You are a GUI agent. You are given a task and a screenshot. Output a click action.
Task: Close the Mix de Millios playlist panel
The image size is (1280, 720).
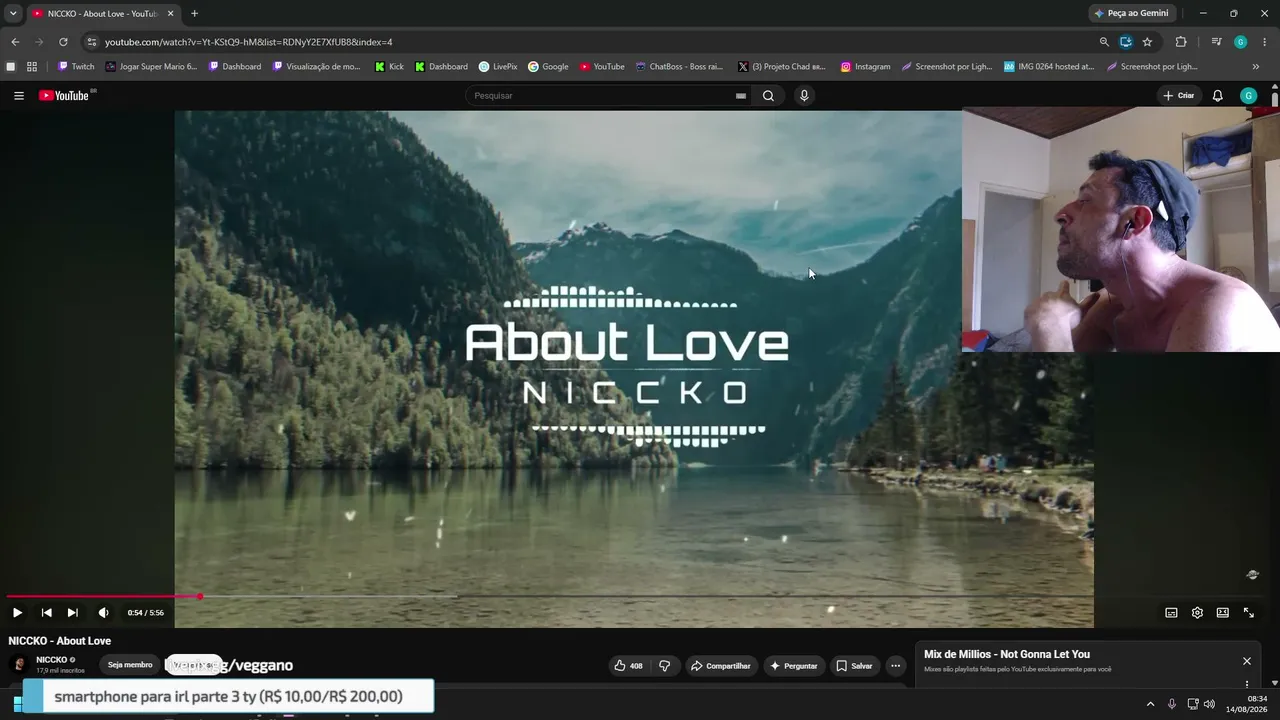(x=1247, y=661)
